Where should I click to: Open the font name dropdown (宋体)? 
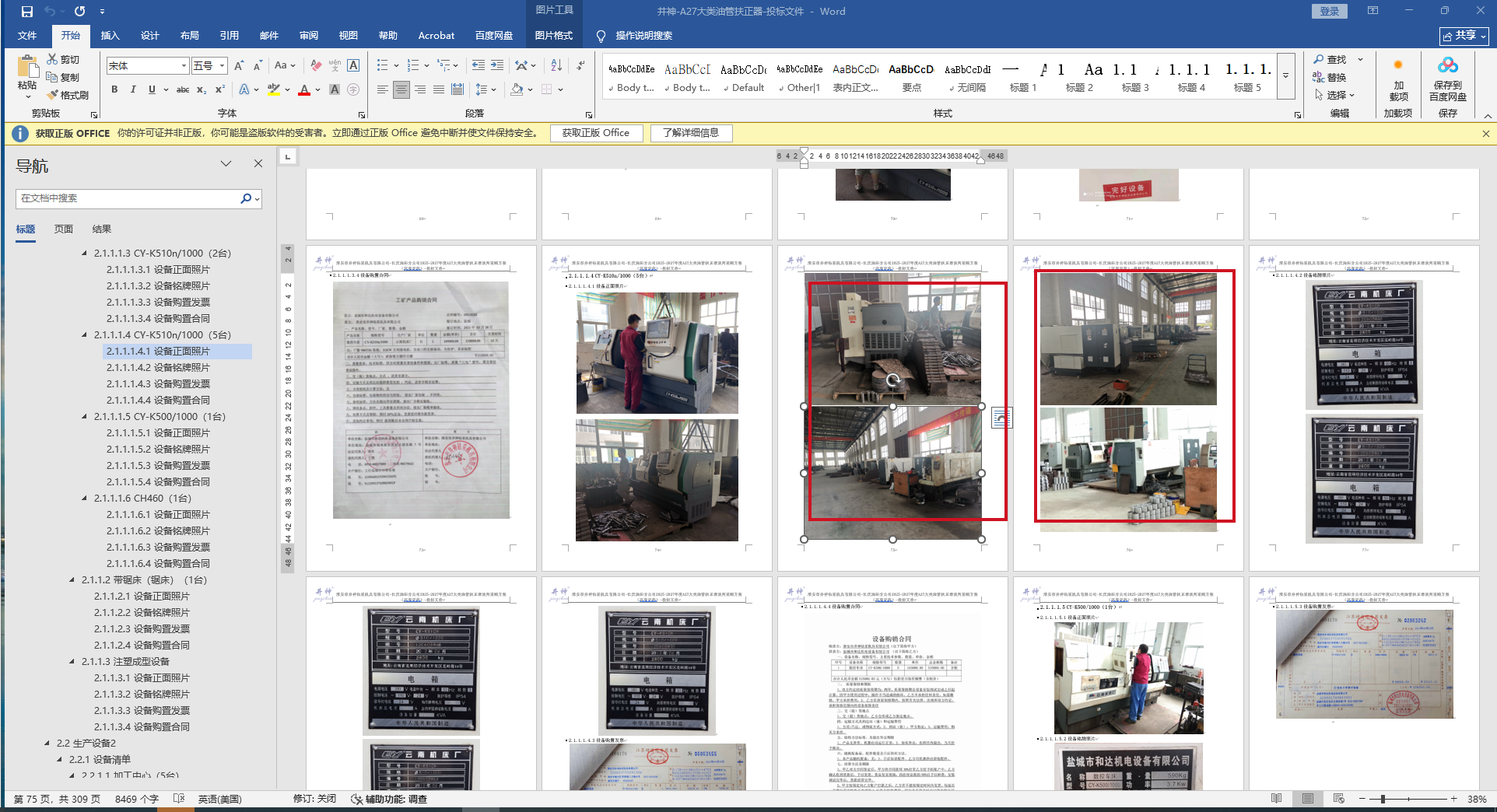[184, 66]
